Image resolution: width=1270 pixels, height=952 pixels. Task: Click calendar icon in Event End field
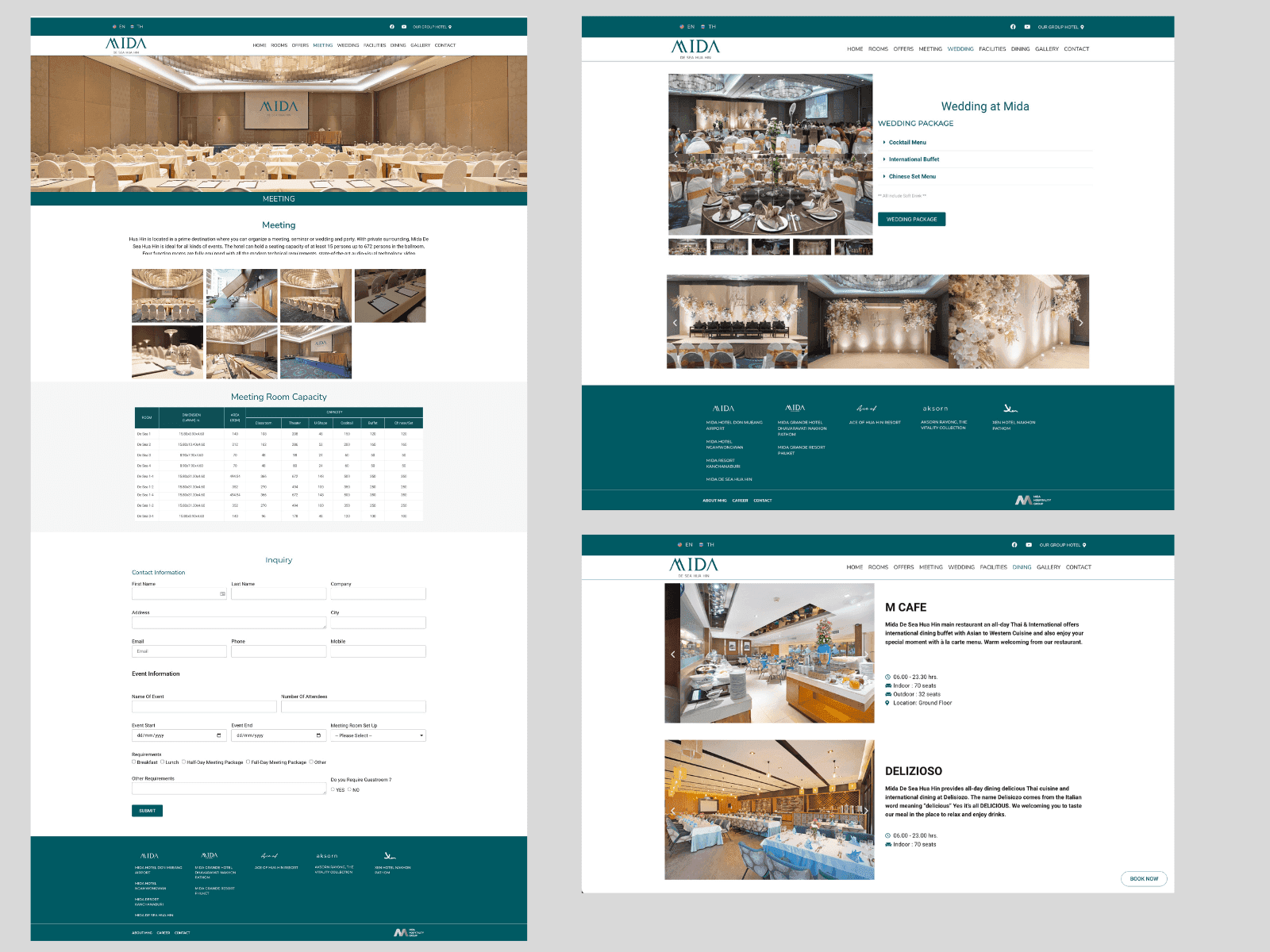pyautogui.click(x=318, y=735)
